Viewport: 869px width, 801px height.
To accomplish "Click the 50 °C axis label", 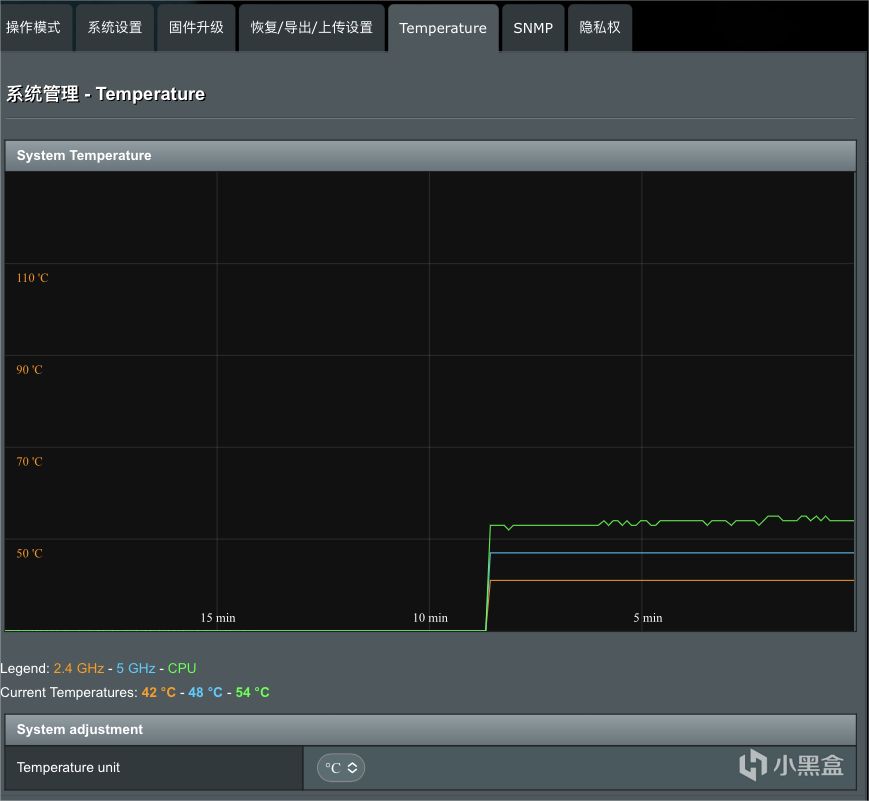I will tap(29, 553).
